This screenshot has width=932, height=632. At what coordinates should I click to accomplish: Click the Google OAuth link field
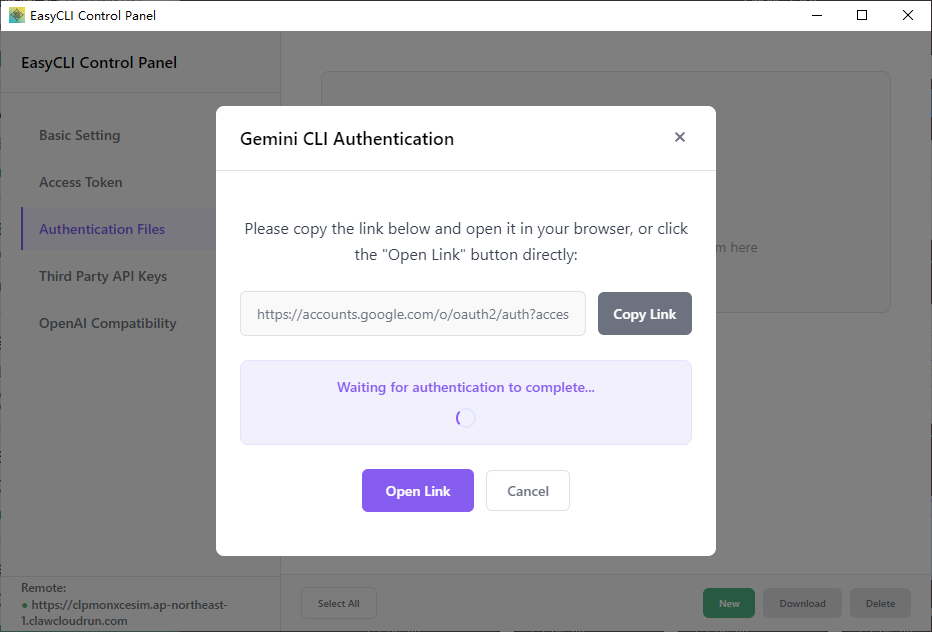pos(413,314)
